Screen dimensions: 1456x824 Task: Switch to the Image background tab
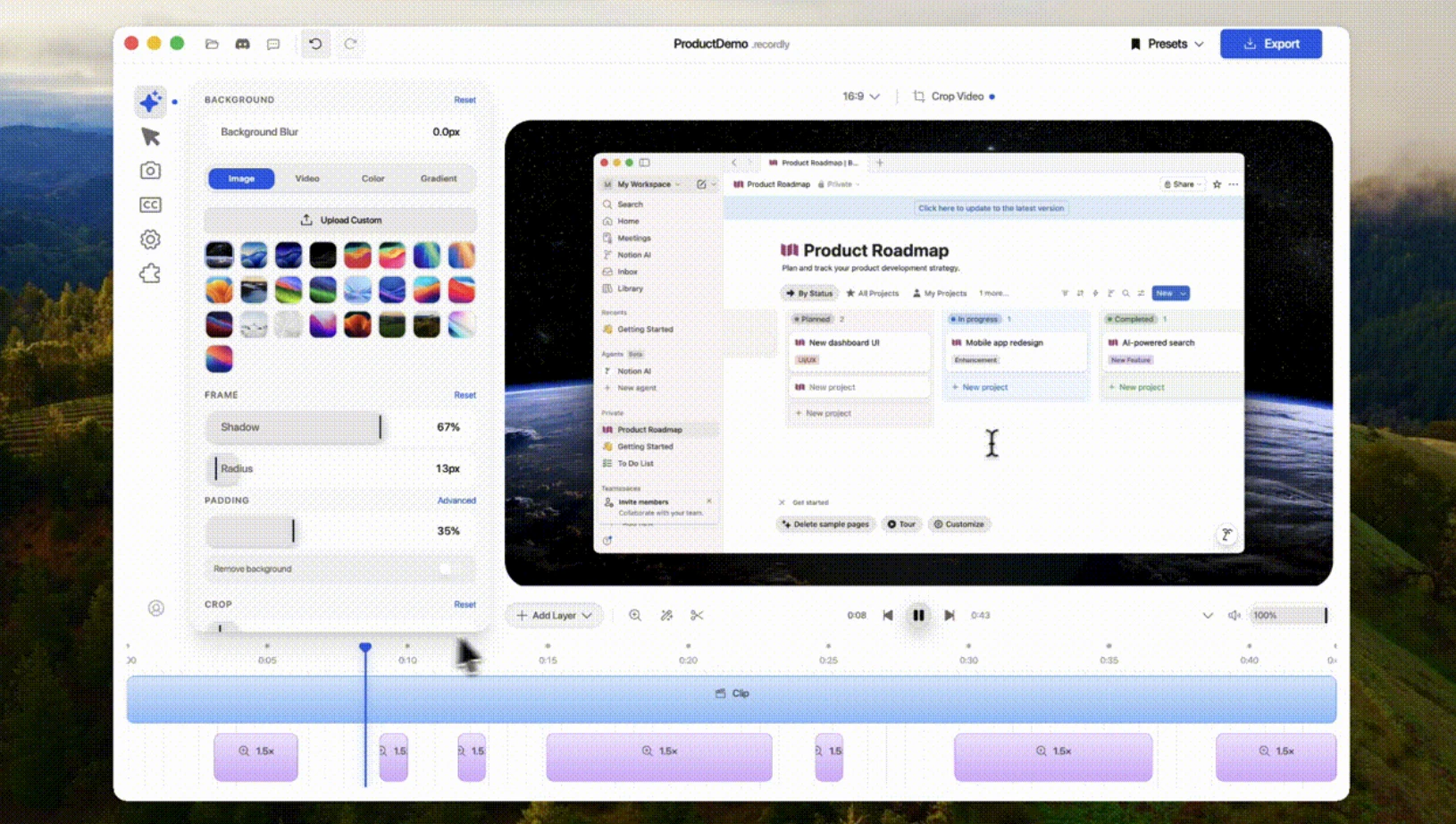point(241,179)
